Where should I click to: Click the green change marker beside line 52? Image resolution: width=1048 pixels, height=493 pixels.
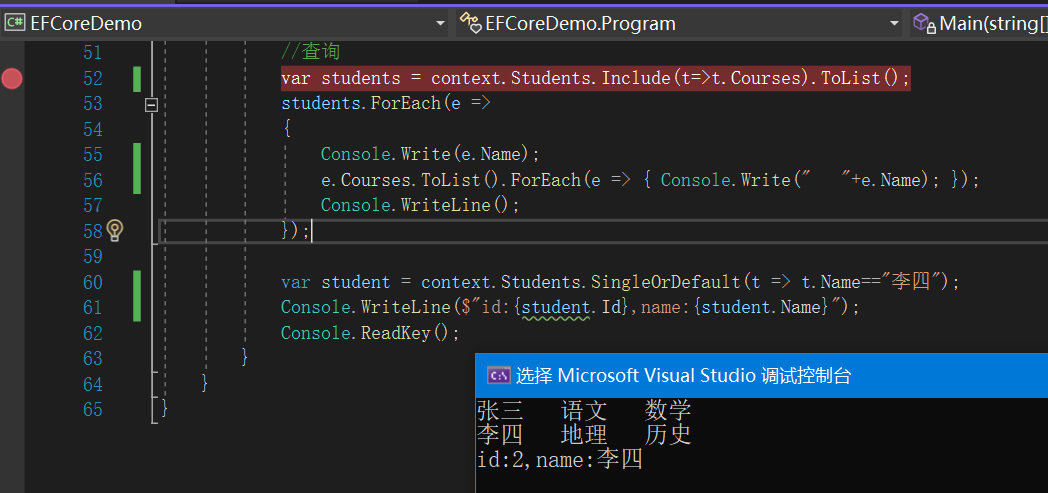tap(137, 78)
